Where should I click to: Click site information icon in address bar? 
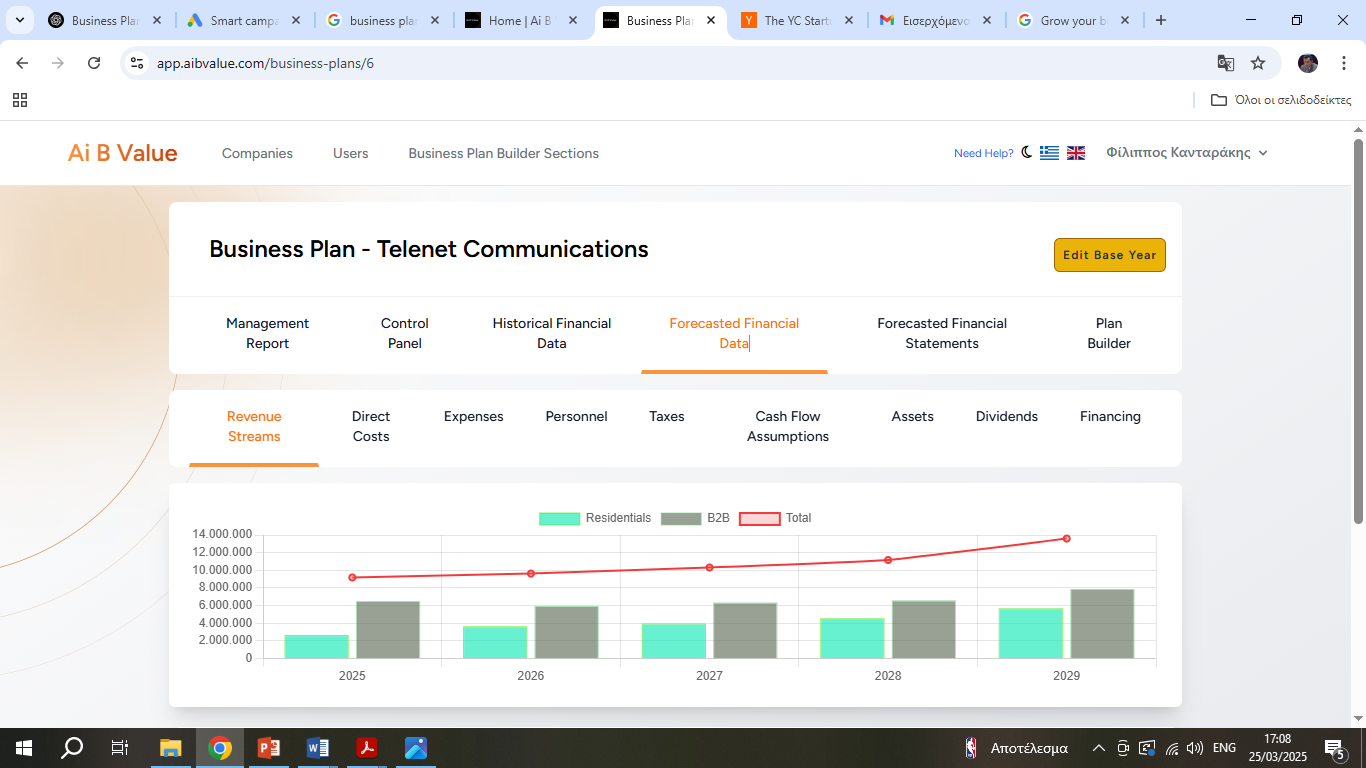[x=138, y=63]
